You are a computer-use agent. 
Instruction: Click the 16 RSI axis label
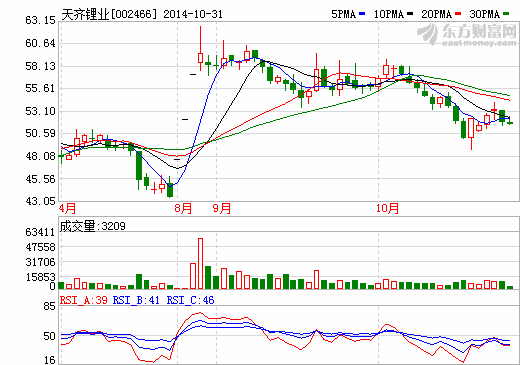click(50, 360)
